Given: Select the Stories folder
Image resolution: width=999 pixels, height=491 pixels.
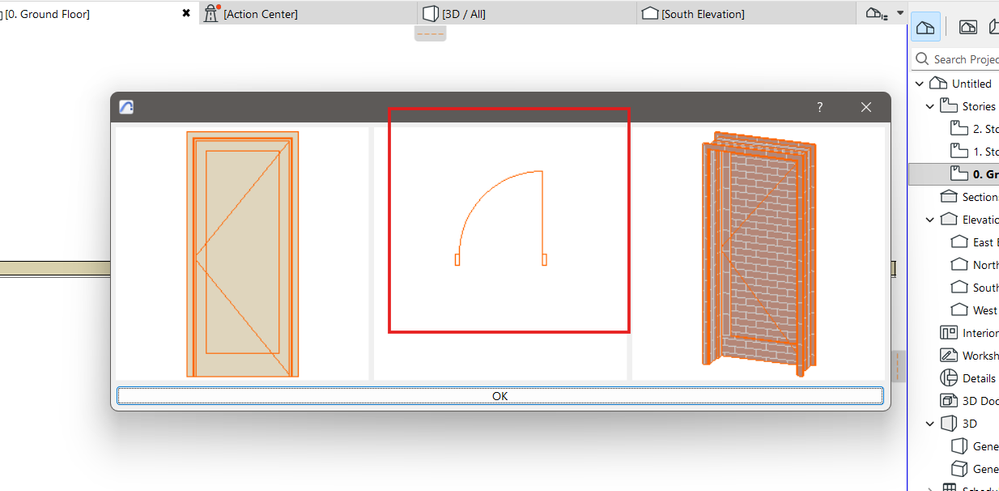Looking at the screenshot, I should [968, 106].
